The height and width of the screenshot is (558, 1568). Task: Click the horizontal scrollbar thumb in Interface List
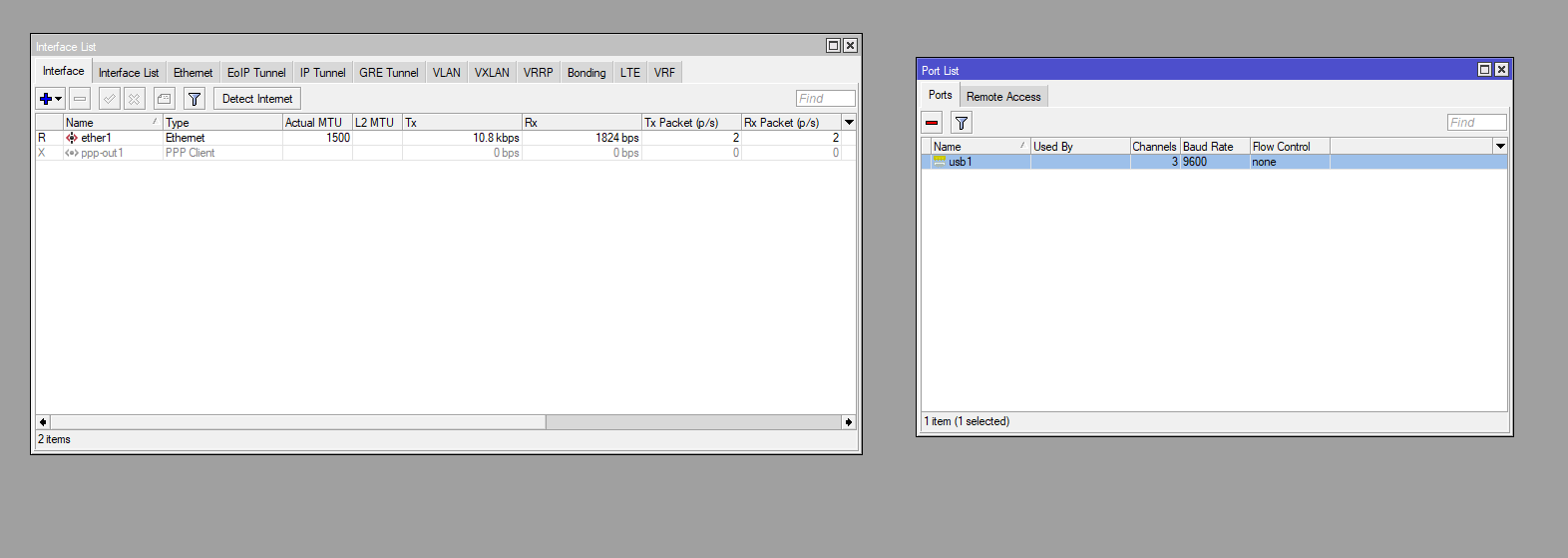pyautogui.click(x=297, y=422)
